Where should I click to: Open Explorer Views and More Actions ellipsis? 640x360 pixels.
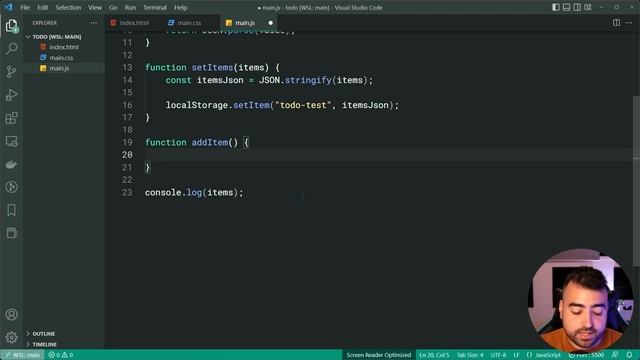[x=93, y=23]
